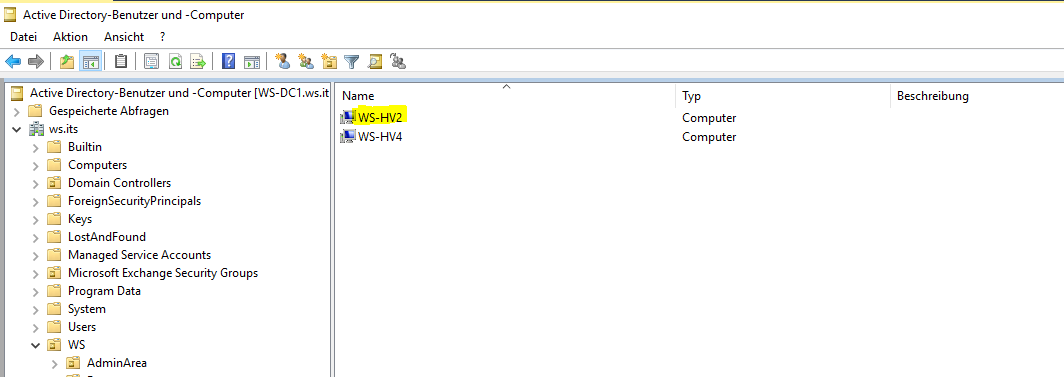Select Managed Service Accounts in tree
Viewport: 1064px width, 377px height.
coord(139,256)
